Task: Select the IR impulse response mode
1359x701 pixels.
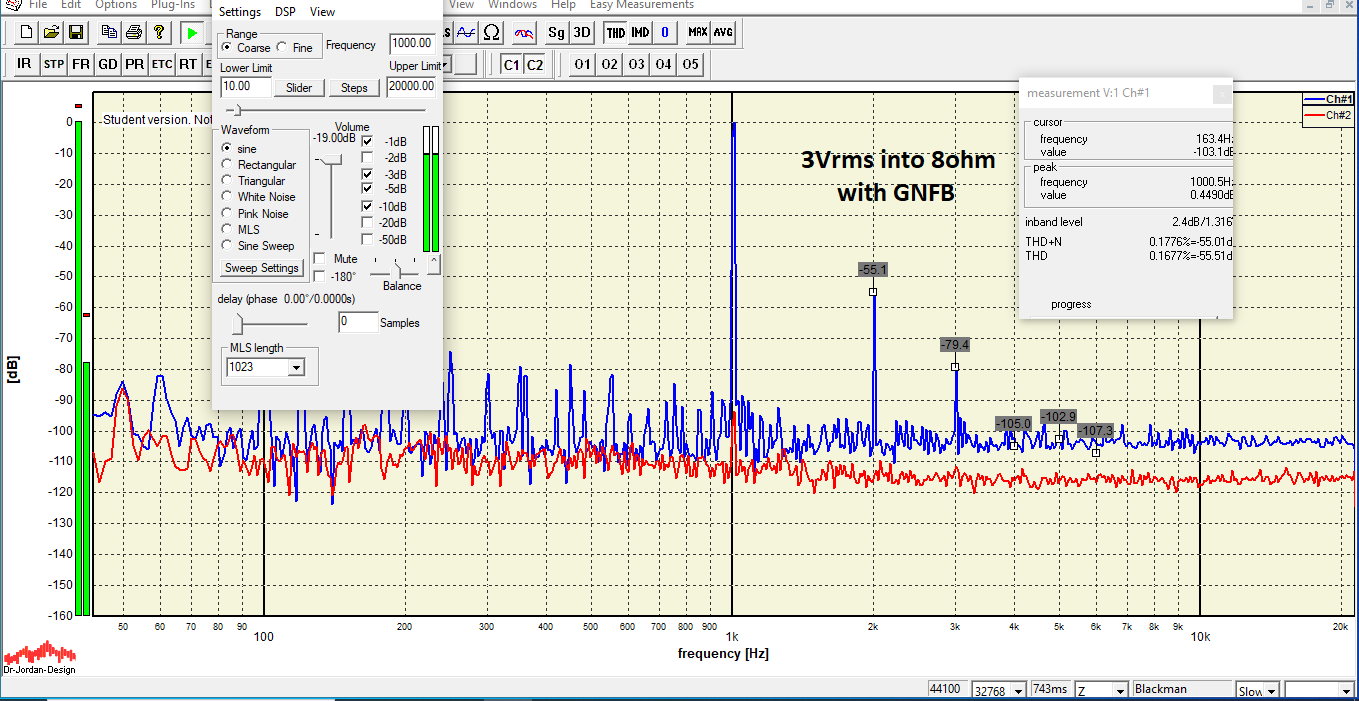Action: coord(25,64)
